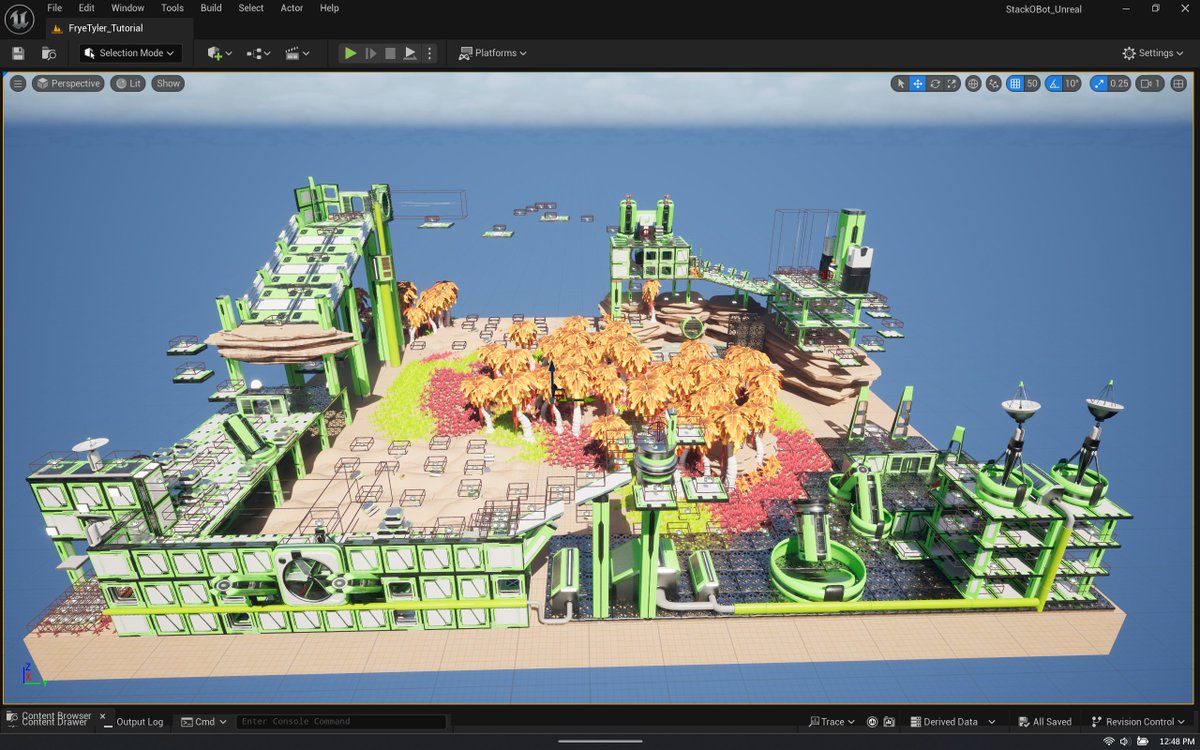Toggle surface snapping icon
Image resolution: width=1200 pixels, height=750 pixels.
(994, 83)
